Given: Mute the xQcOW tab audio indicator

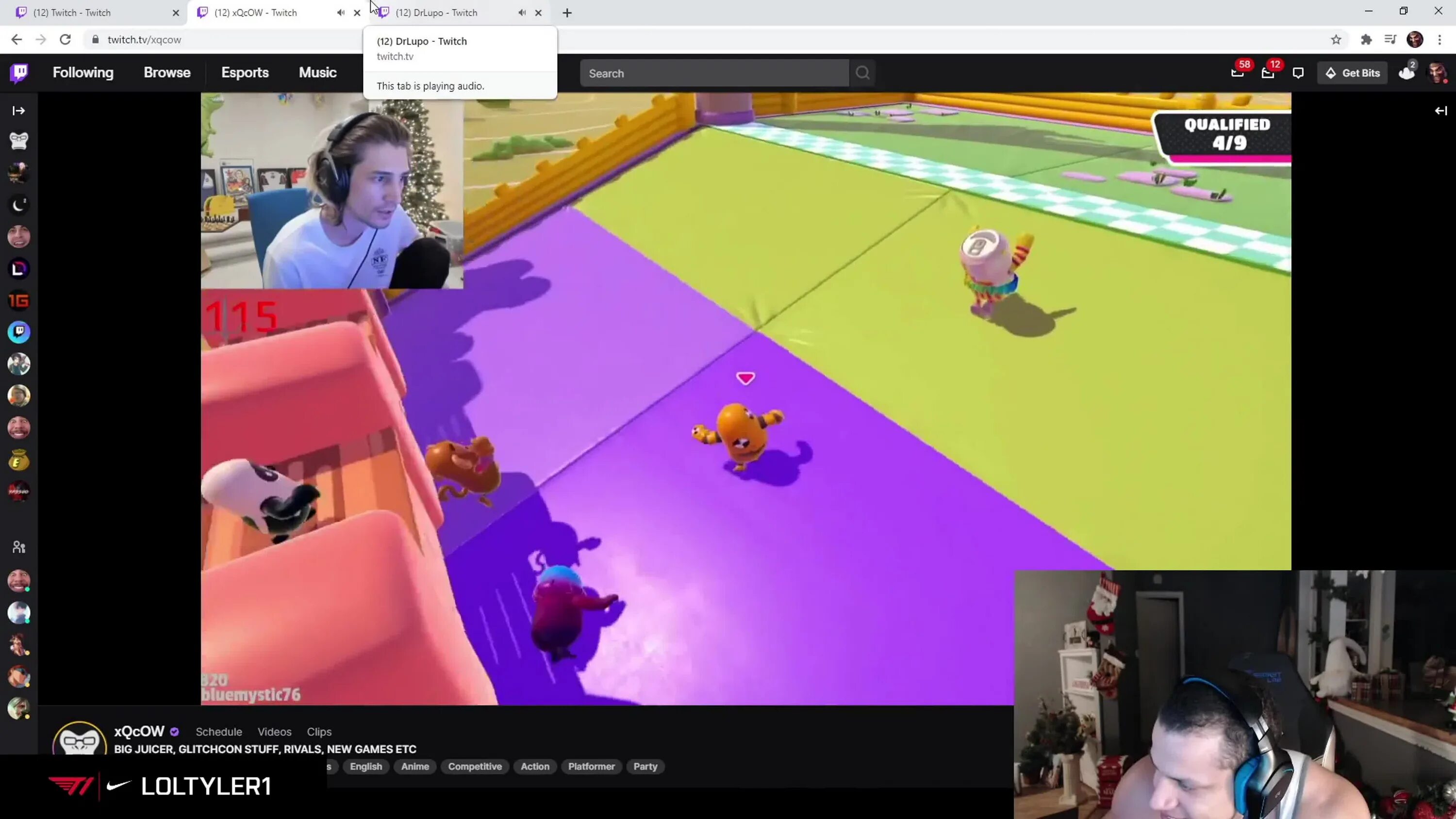Looking at the screenshot, I should (341, 13).
